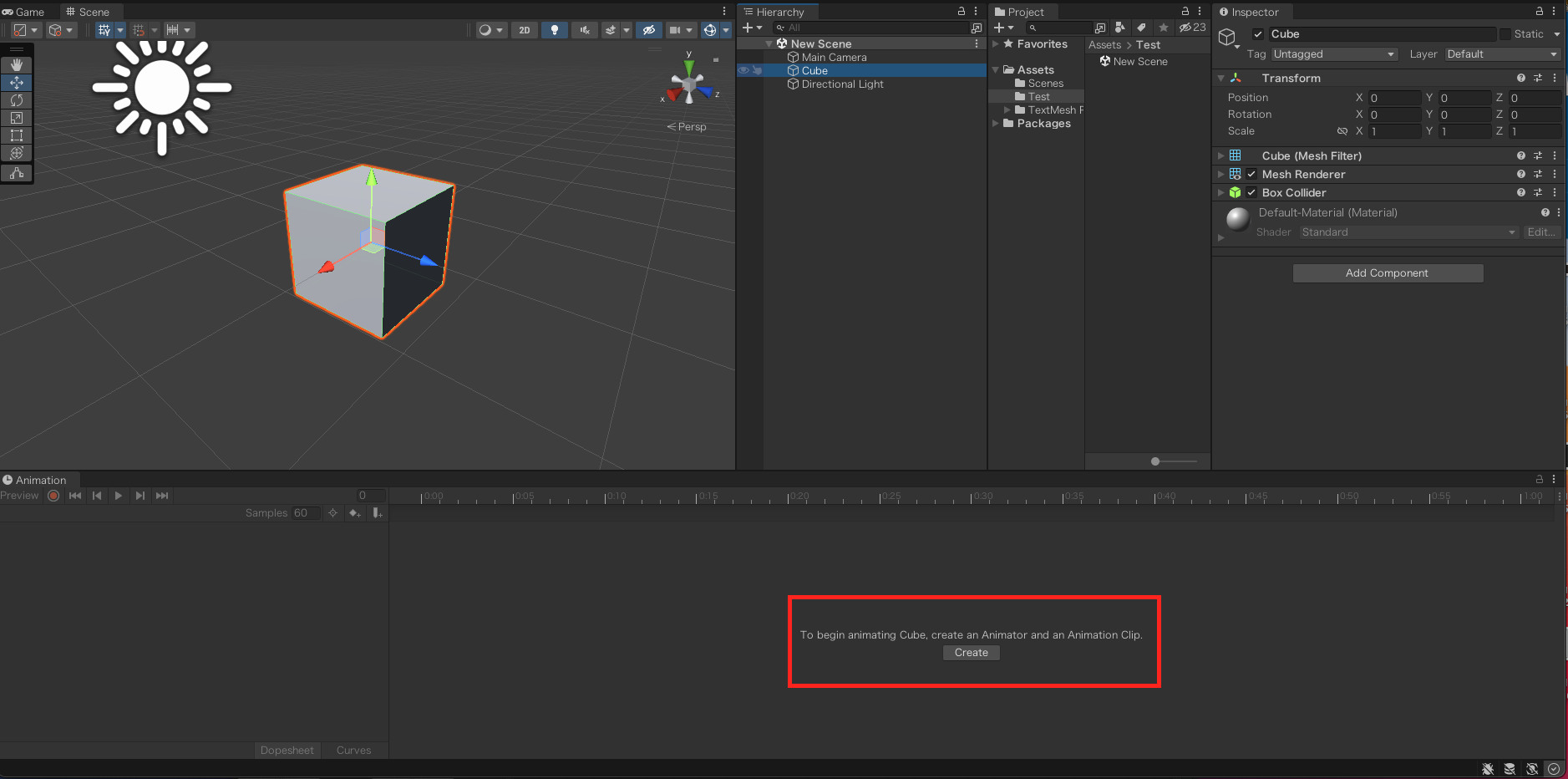Select the Rect Transform tool

pyautogui.click(x=17, y=135)
